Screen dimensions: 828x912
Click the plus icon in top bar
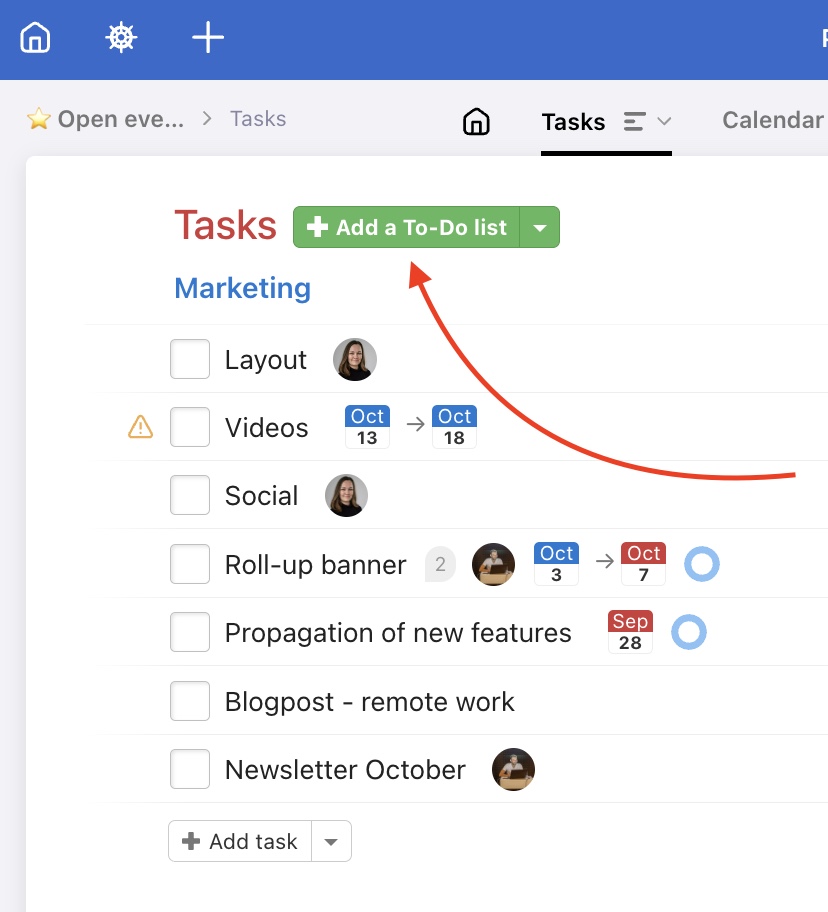pyautogui.click(x=208, y=39)
